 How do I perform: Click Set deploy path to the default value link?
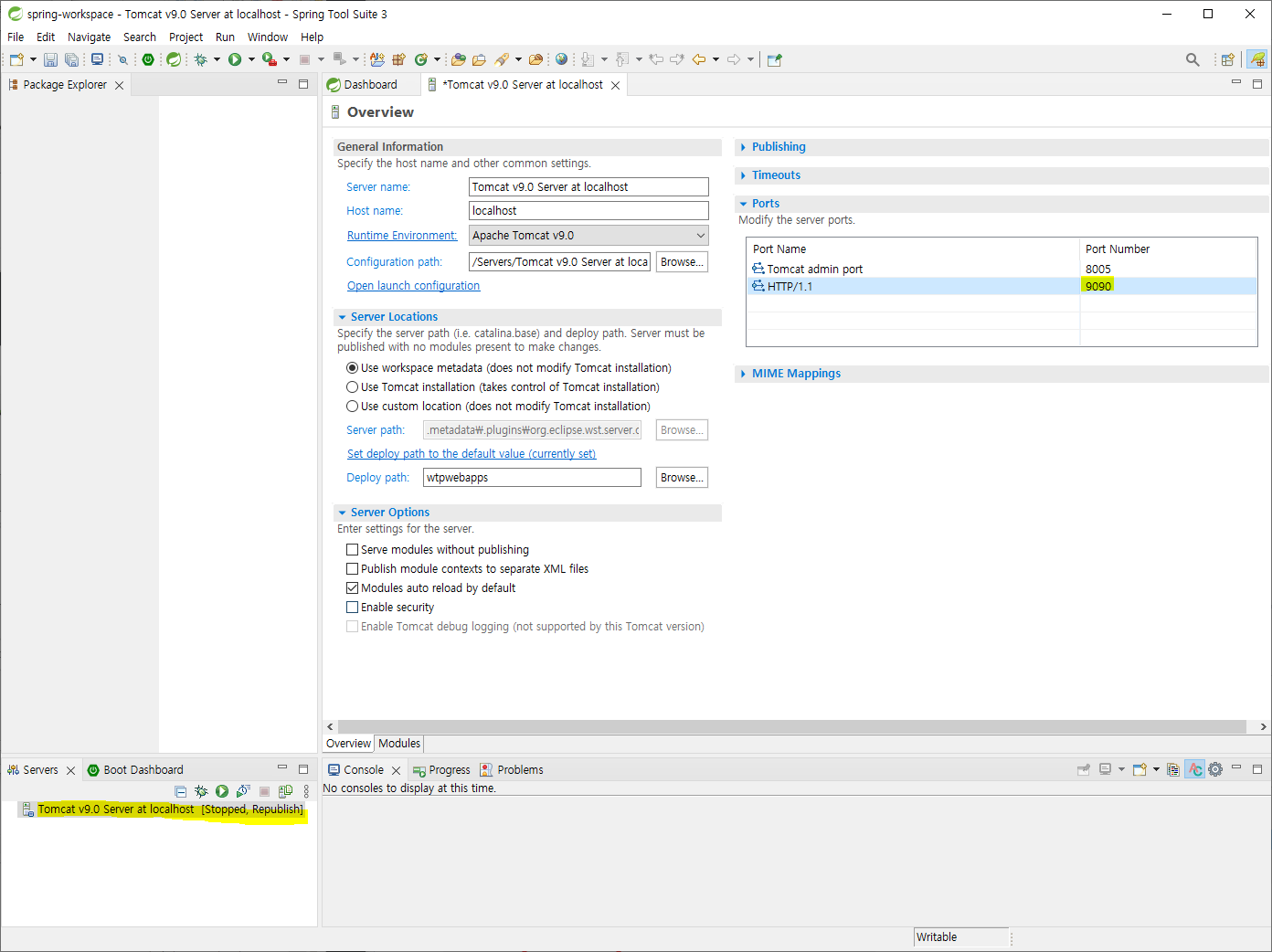click(472, 454)
